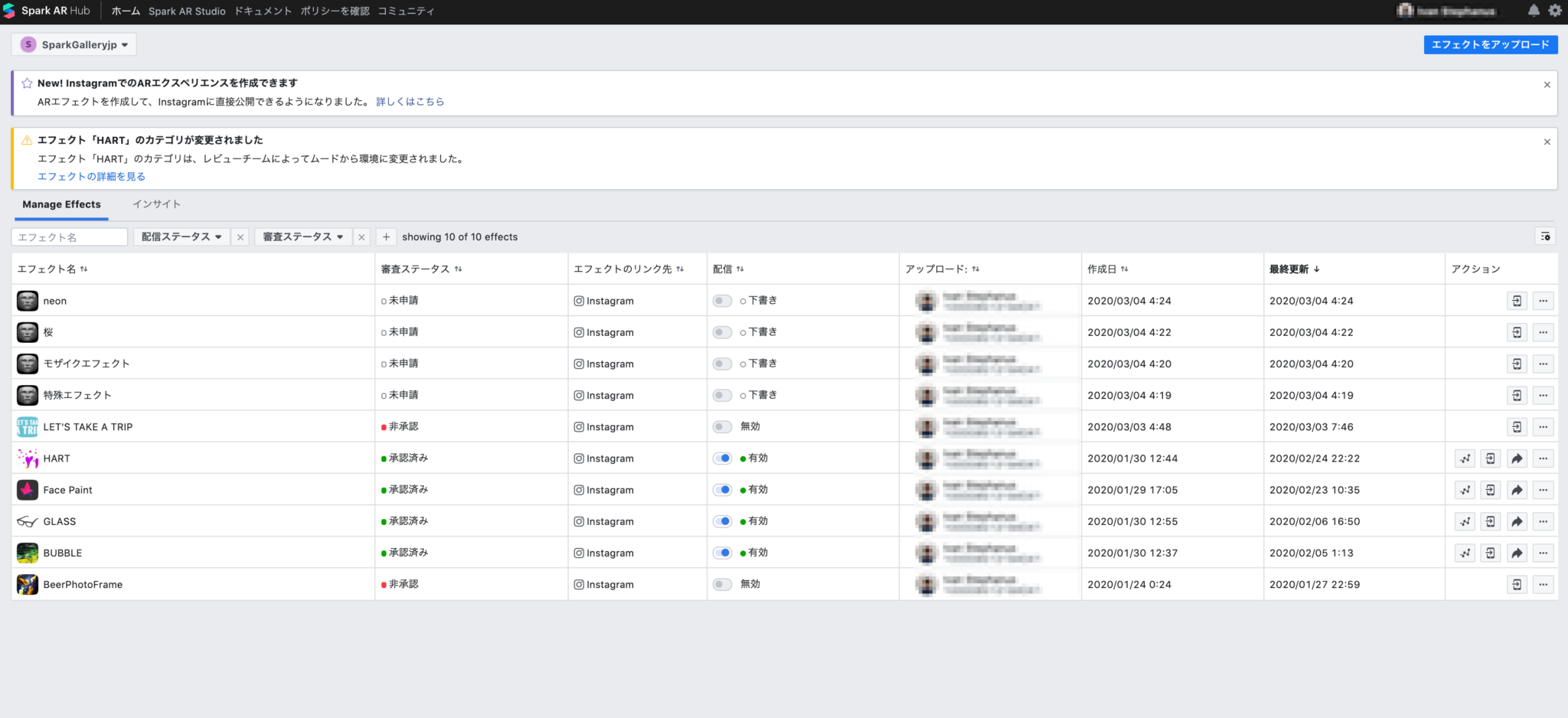Sort by アップロード column header
This screenshot has width=1568, height=718.
tap(942, 269)
